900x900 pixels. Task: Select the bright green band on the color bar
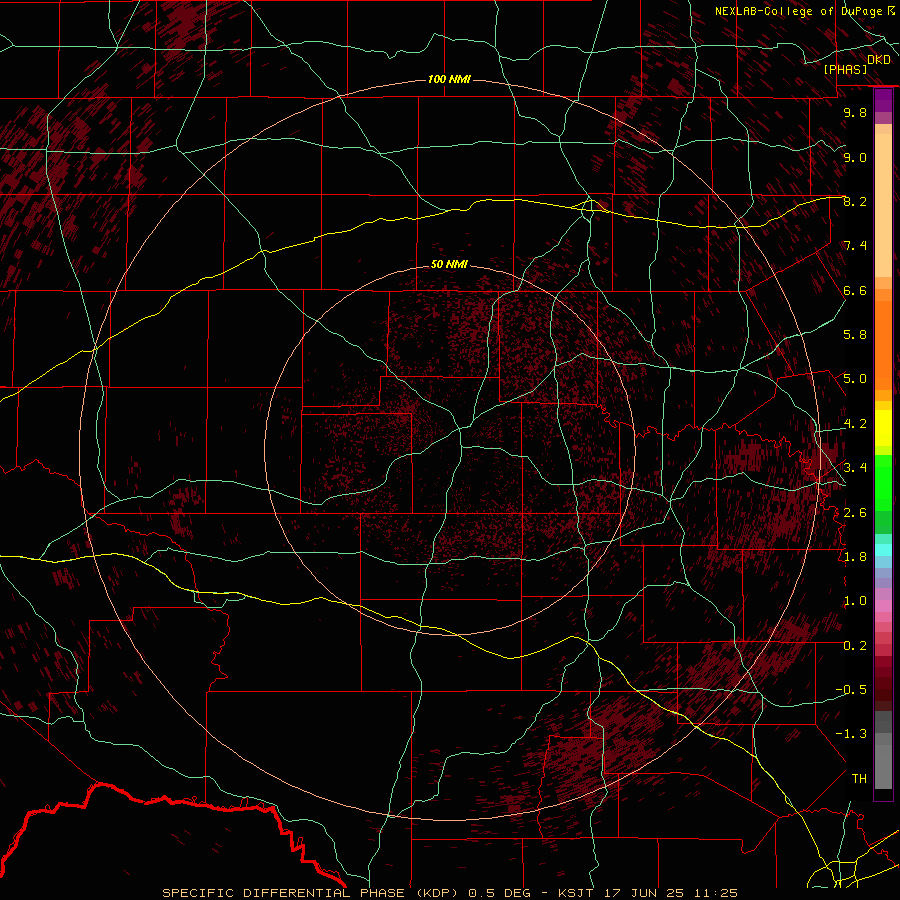click(883, 483)
